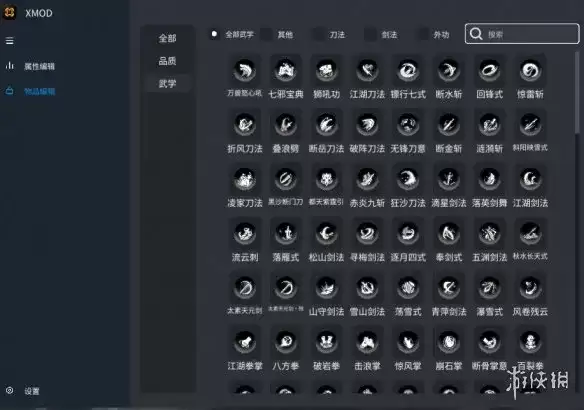Select the 破阵刀法 skill icon

[367, 124]
